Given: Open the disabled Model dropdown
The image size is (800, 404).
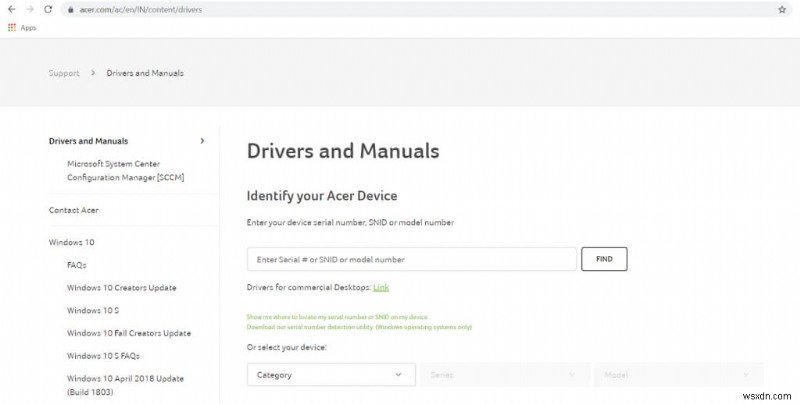Looking at the screenshot, I should (679, 375).
